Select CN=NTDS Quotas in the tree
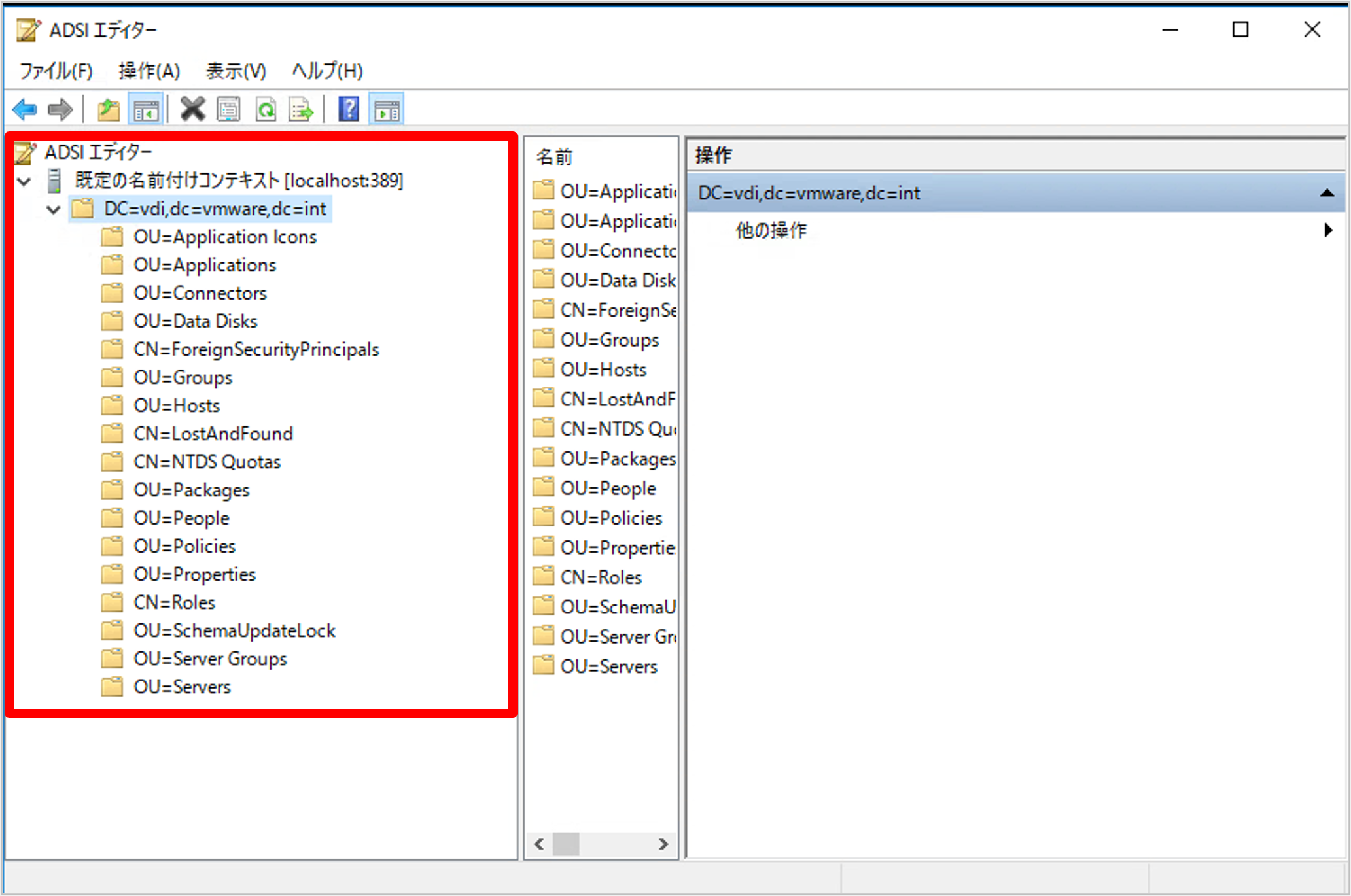Viewport: 1351px width, 896px height. tap(207, 462)
